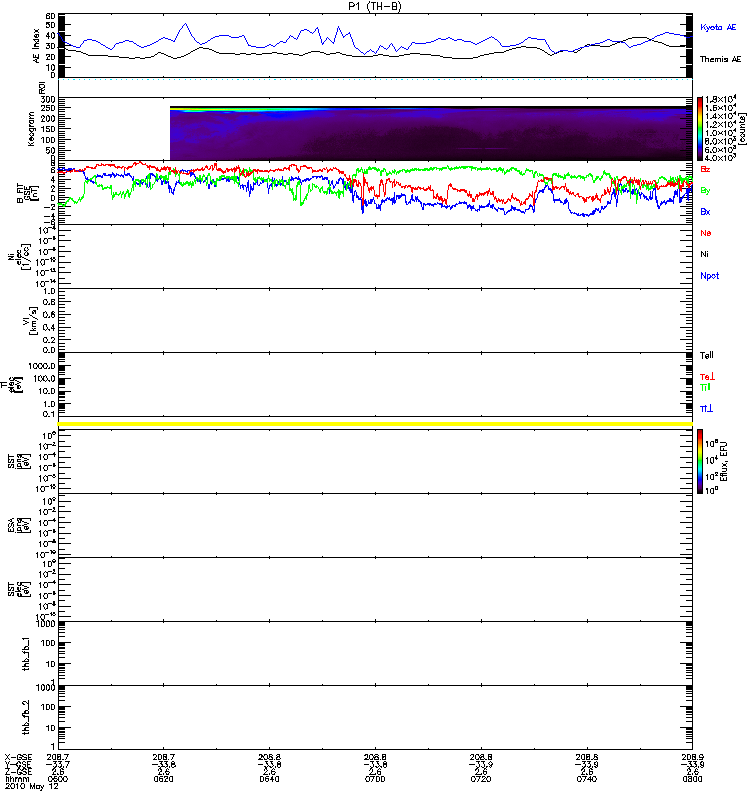
Task: Click the AE Index axis label
Action: [x=36, y=45]
